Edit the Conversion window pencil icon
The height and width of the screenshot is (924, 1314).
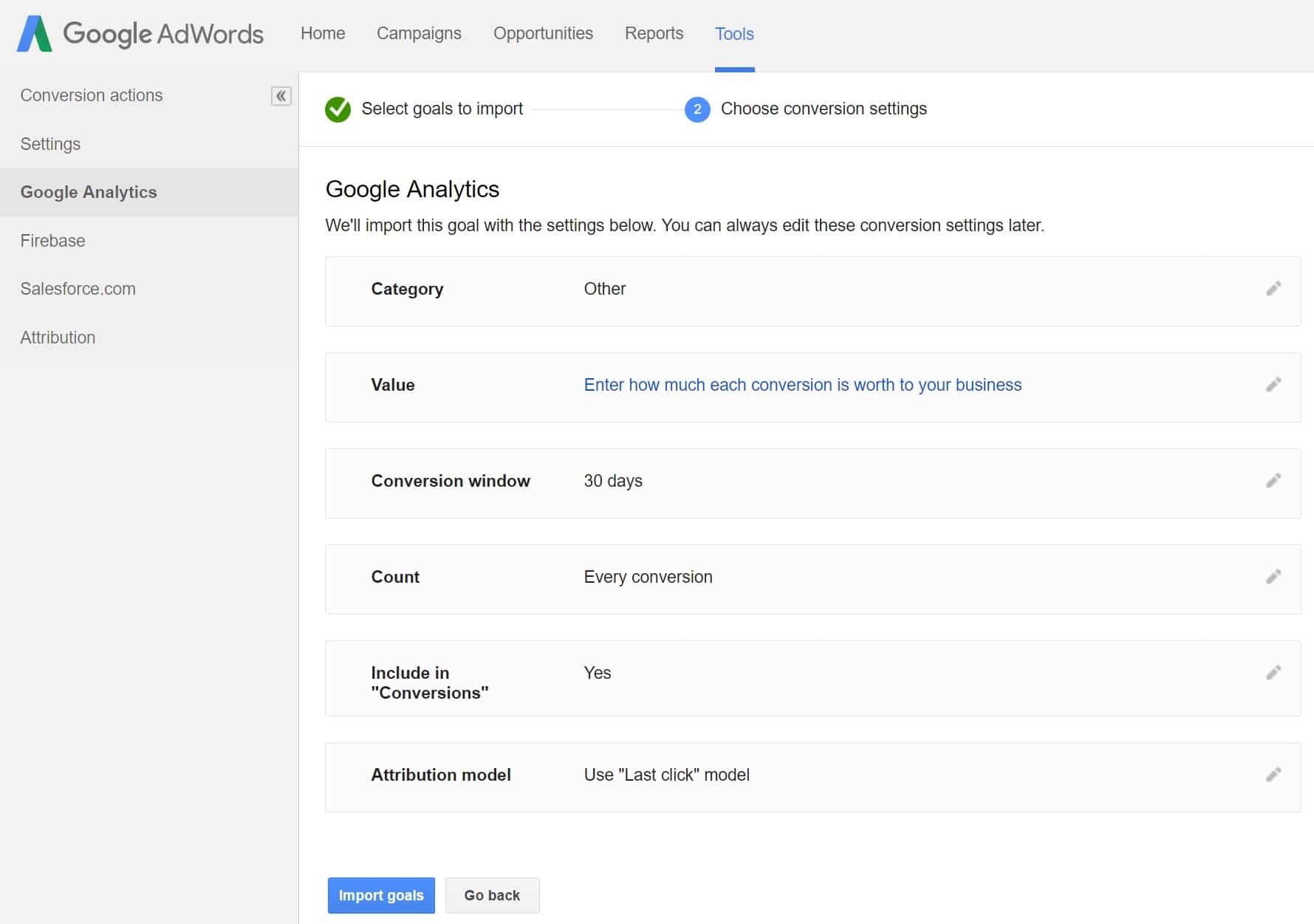1273,480
